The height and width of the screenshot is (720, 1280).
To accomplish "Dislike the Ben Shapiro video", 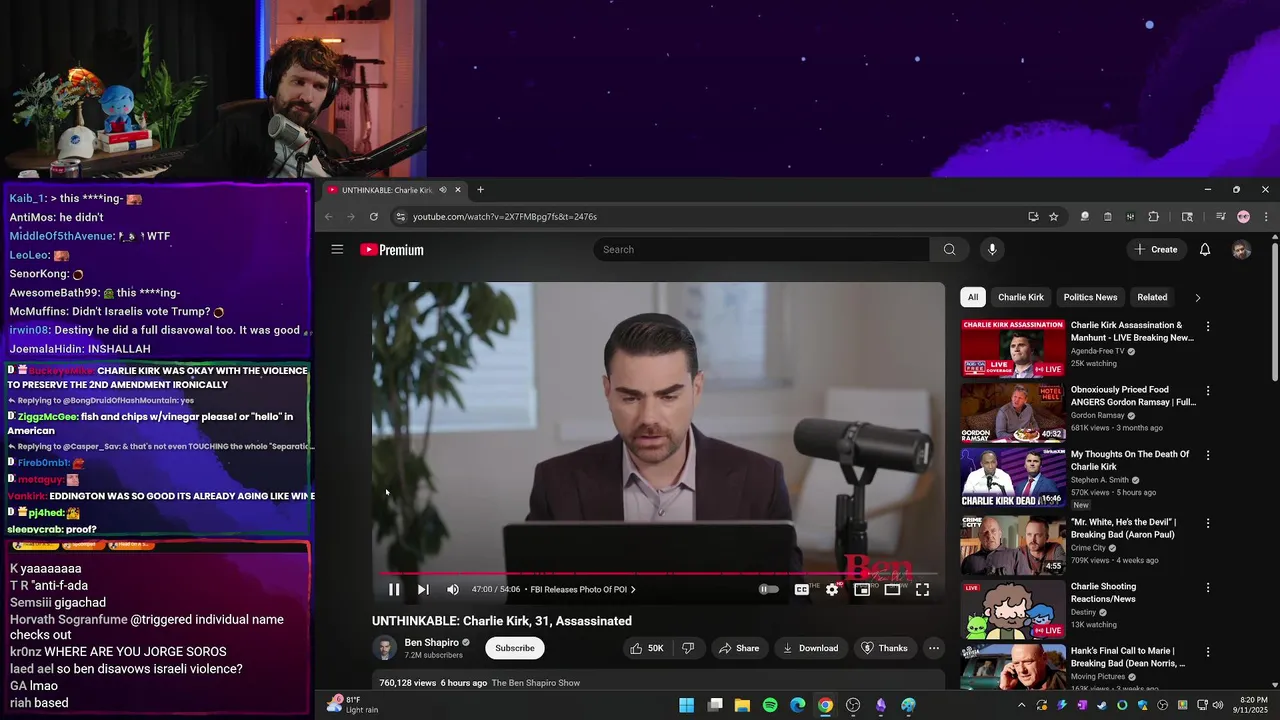I will (x=688, y=648).
